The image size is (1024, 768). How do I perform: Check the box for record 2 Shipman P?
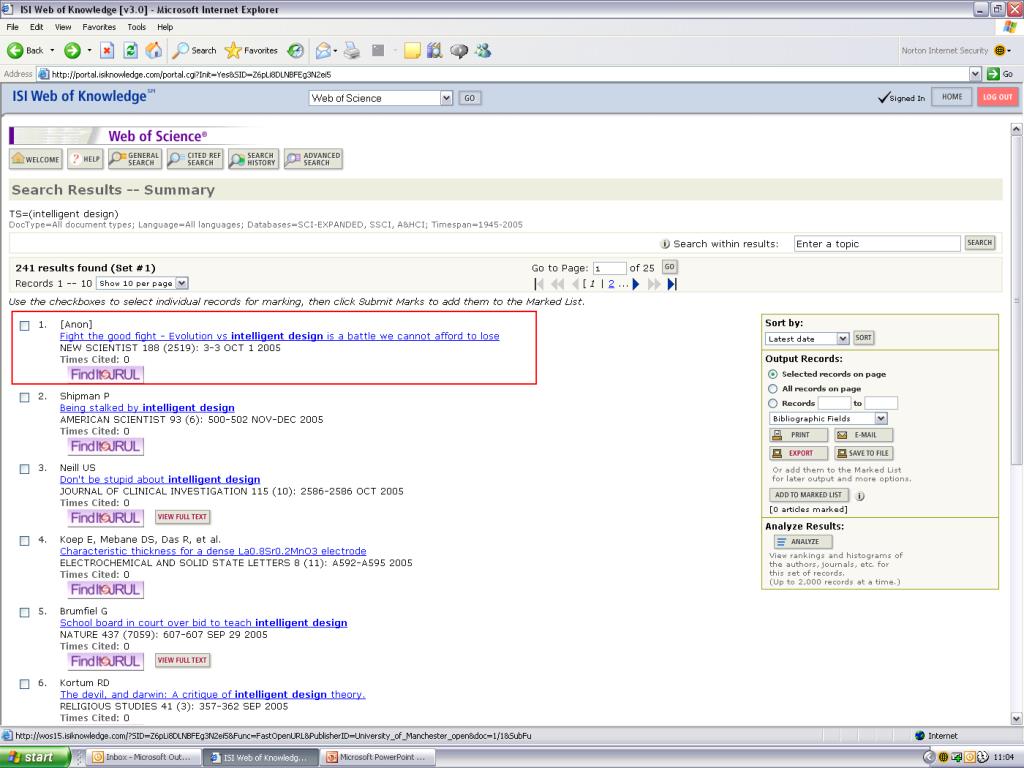(25, 397)
